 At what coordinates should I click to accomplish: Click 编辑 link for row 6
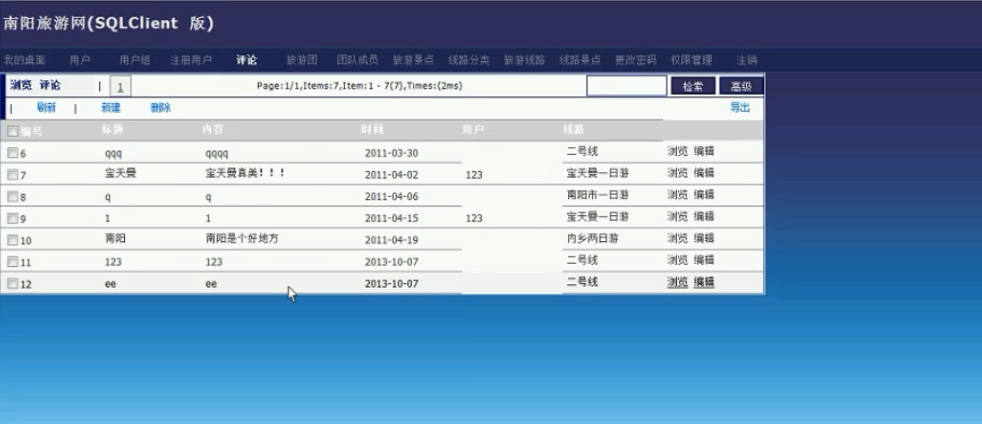(704, 151)
